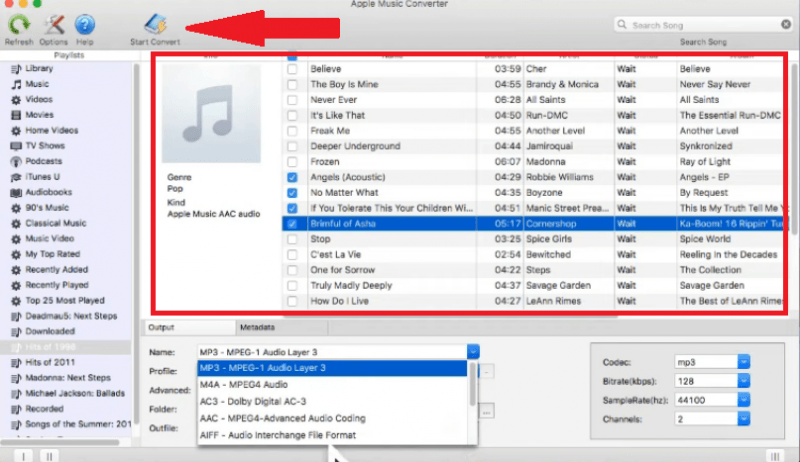
Task: Open Options from the toolbar
Action: tap(54, 25)
